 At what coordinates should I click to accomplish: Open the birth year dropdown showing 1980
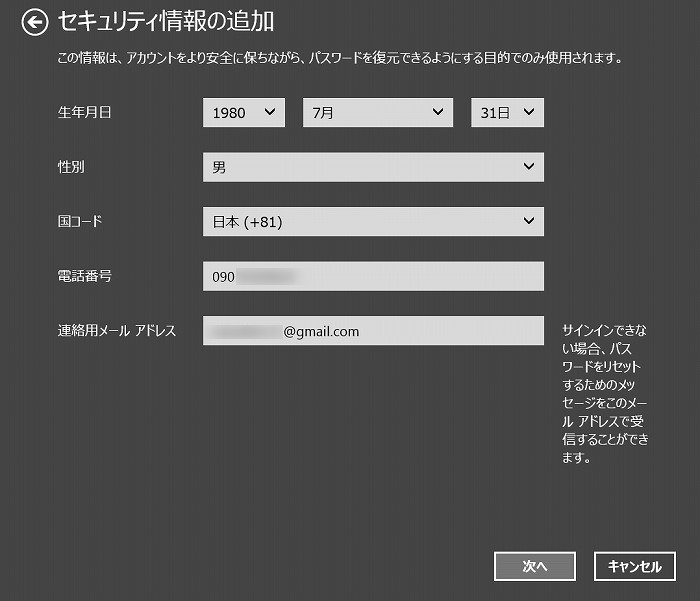pos(244,113)
